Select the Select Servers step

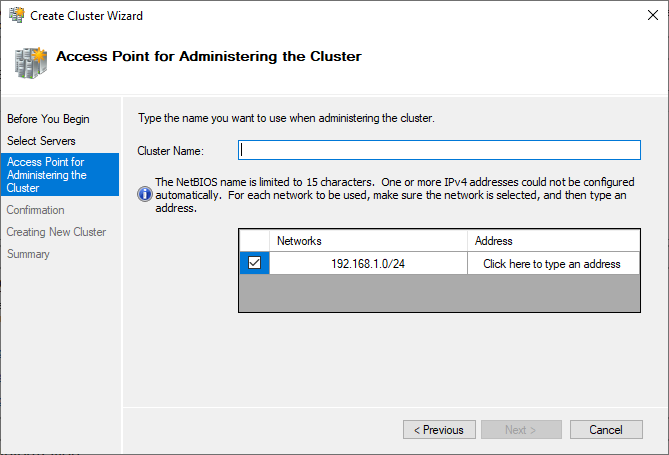(41, 141)
